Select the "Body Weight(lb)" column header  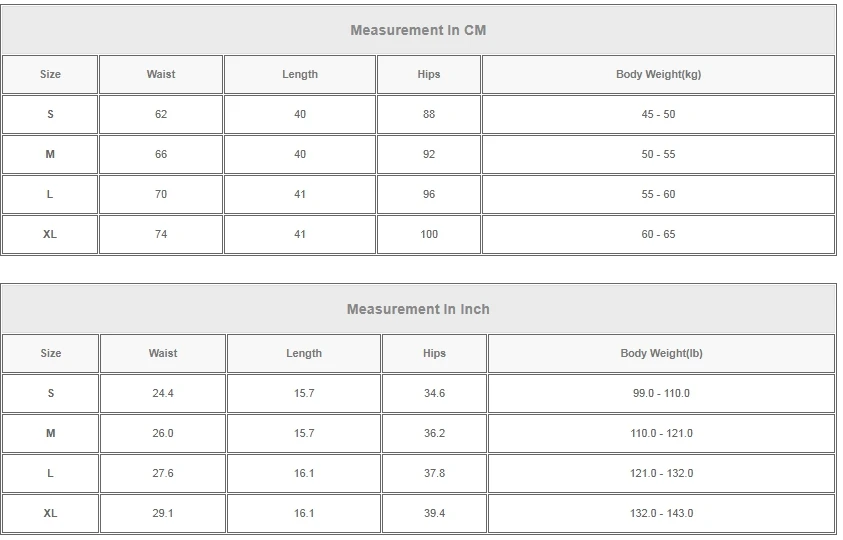click(x=661, y=353)
